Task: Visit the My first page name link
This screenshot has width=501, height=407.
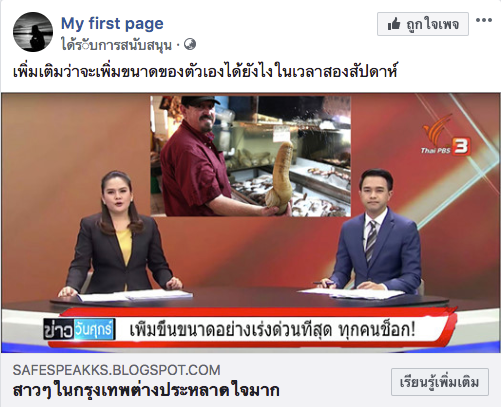Action: [x=112, y=23]
